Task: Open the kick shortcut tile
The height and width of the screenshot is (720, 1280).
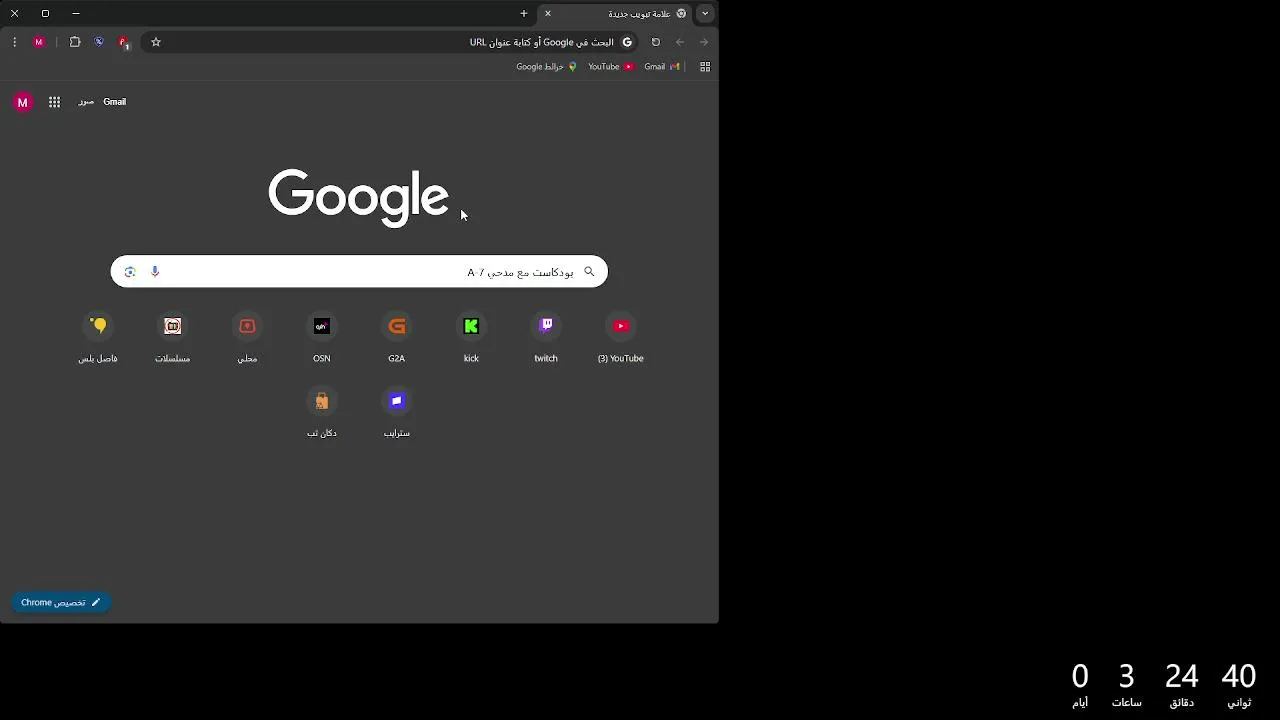Action: [x=471, y=337]
